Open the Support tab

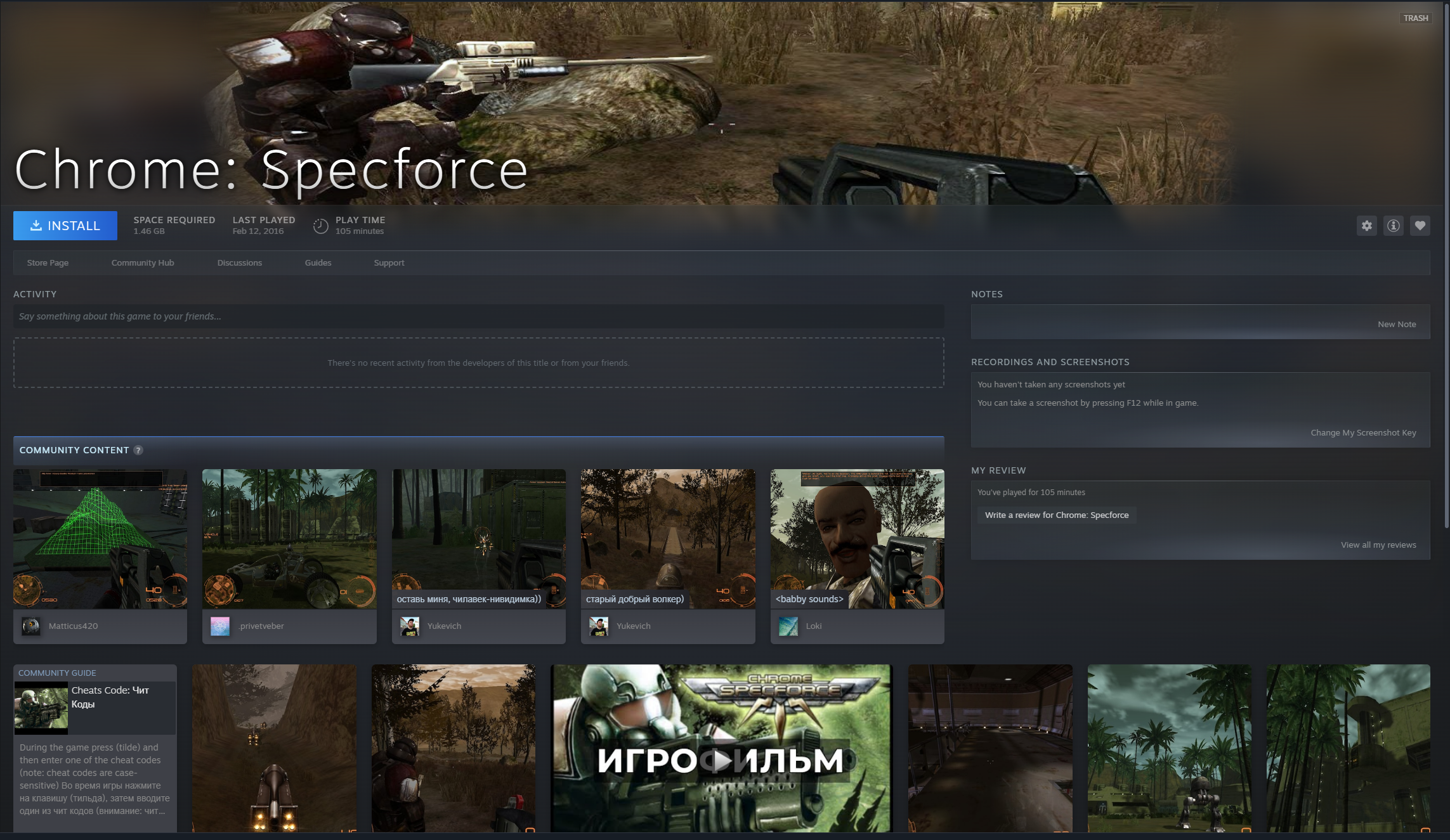pyautogui.click(x=389, y=262)
